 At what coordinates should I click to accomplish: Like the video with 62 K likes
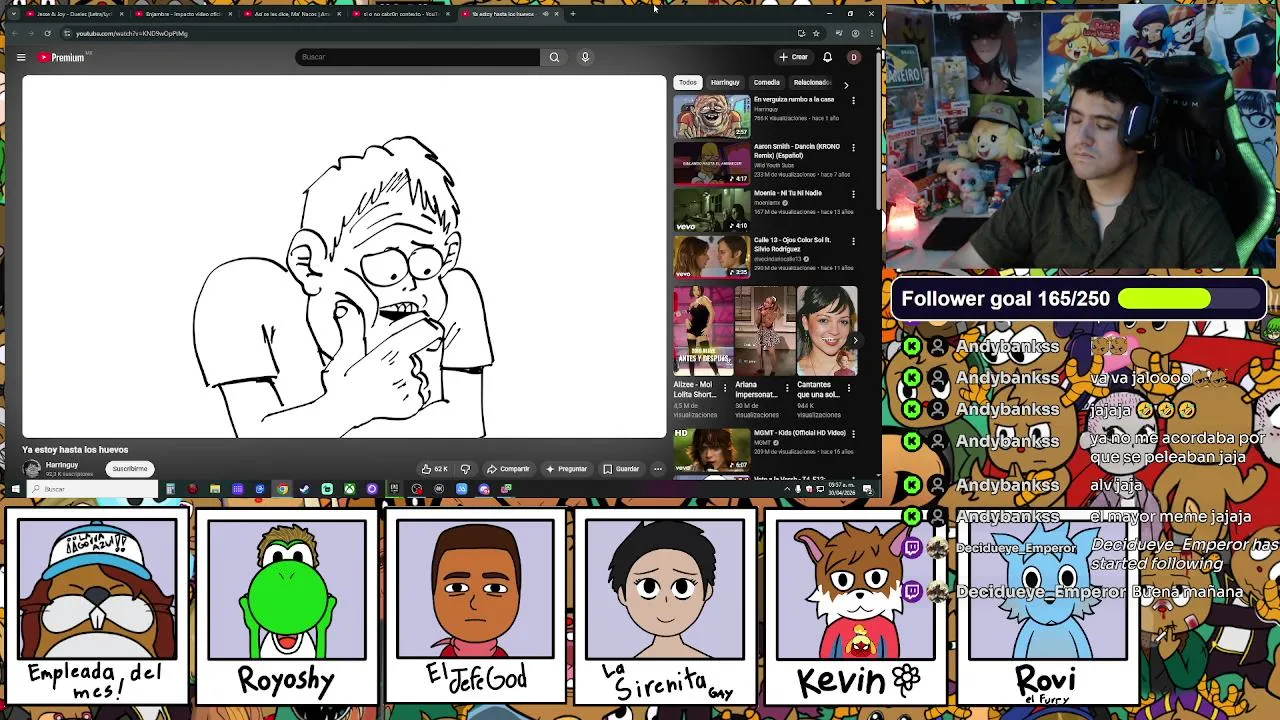point(435,468)
